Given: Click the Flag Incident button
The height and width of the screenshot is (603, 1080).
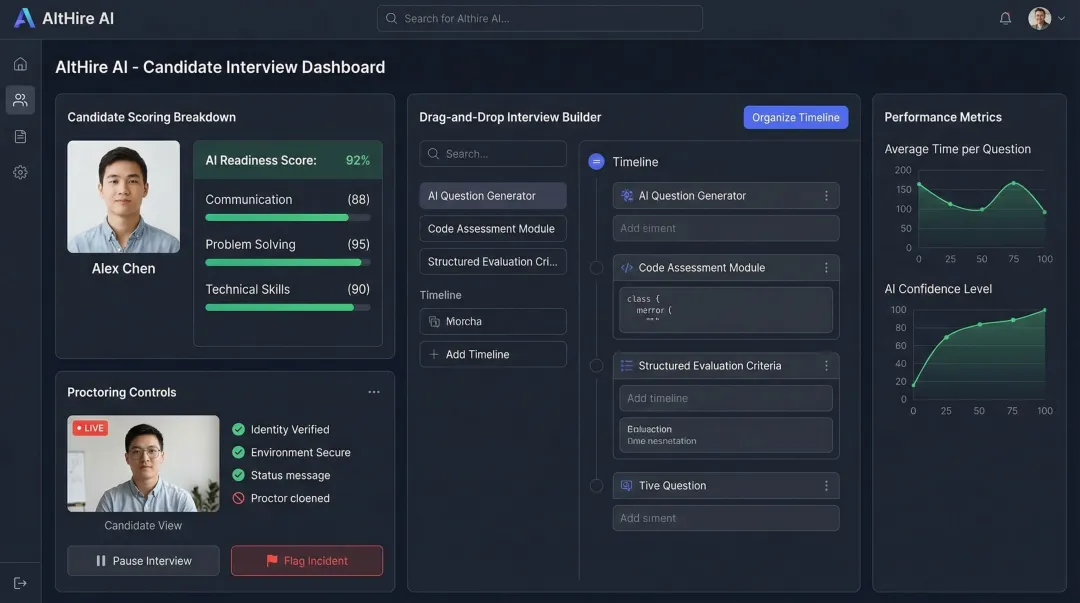Looking at the screenshot, I should coord(306,560).
